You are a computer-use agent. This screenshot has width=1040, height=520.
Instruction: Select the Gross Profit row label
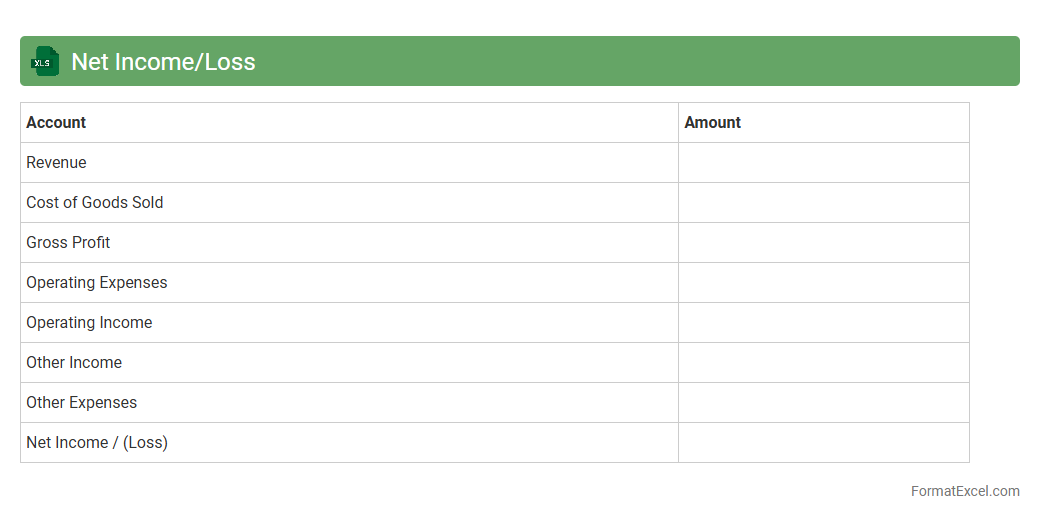(x=68, y=243)
